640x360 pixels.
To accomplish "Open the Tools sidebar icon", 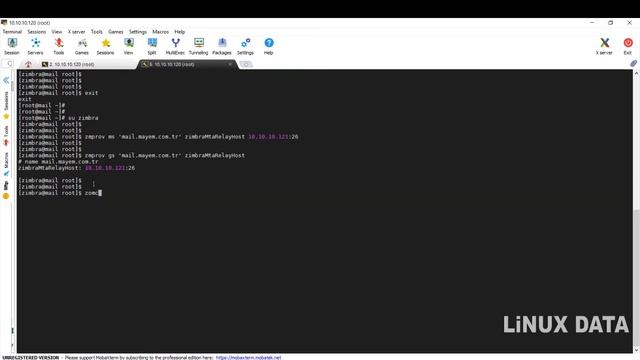I will pos(6,142).
